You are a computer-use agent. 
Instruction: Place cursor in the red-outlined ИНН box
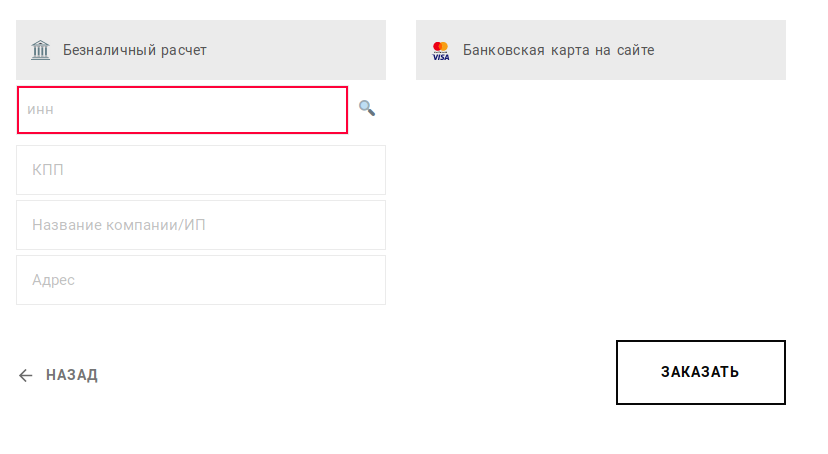[182, 110]
